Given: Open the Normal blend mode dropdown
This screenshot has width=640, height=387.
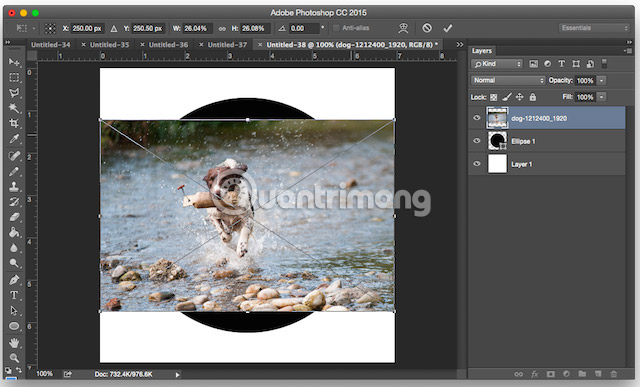Looking at the screenshot, I should point(508,80).
